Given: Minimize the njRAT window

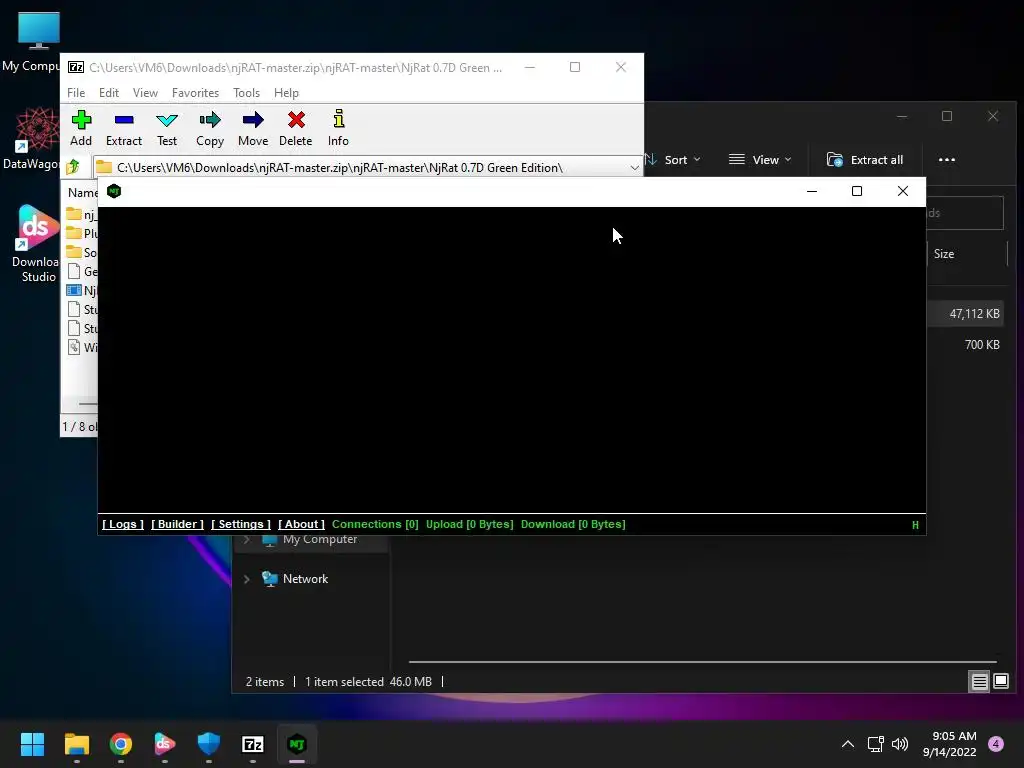Looking at the screenshot, I should 812,191.
